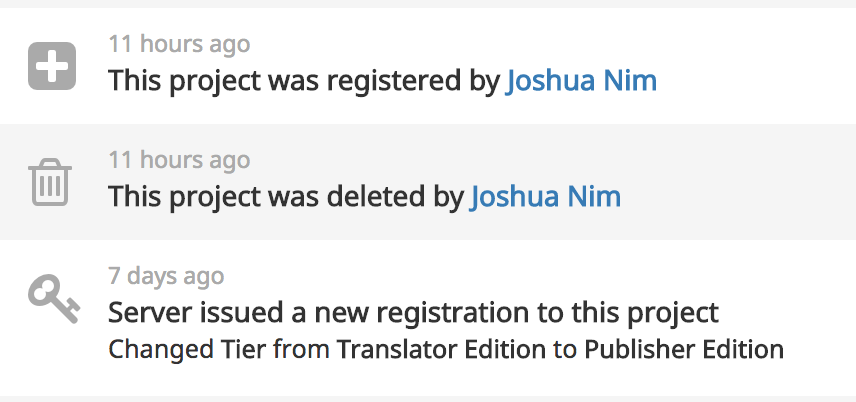Click the 7 days ago timestamp
Image resolution: width=856 pixels, height=402 pixels.
(166, 276)
